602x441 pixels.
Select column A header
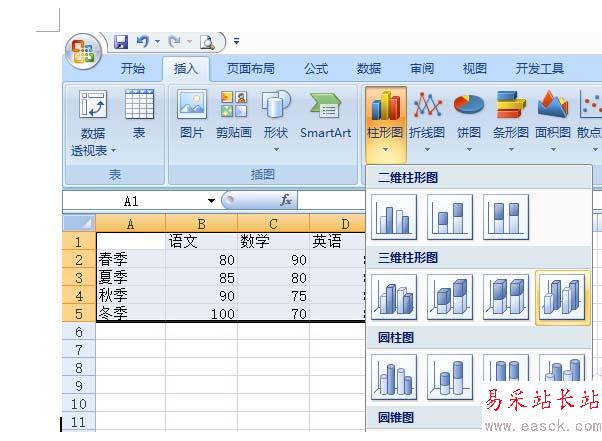click(131, 224)
